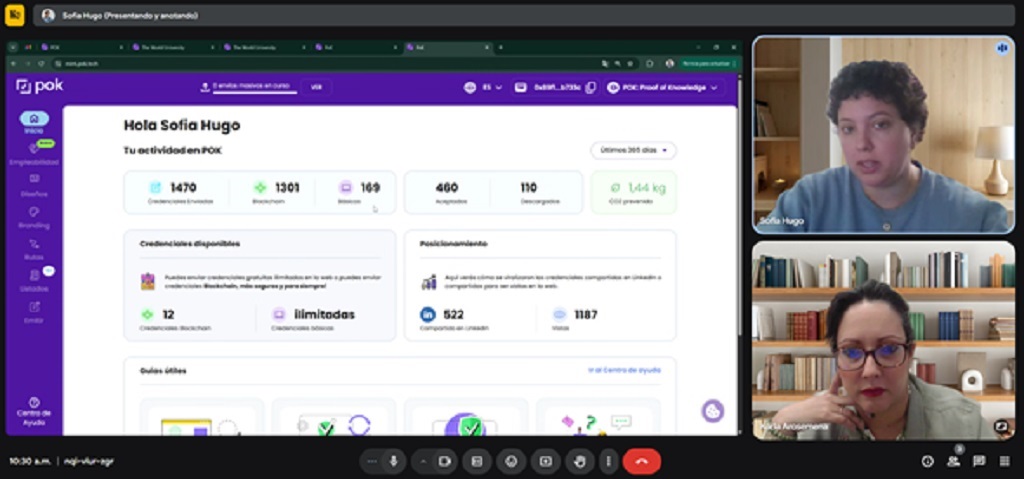1024x479 pixels.
Task: Open POK: Proof of Knowledge account dropdown
Action: tap(665, 88)
